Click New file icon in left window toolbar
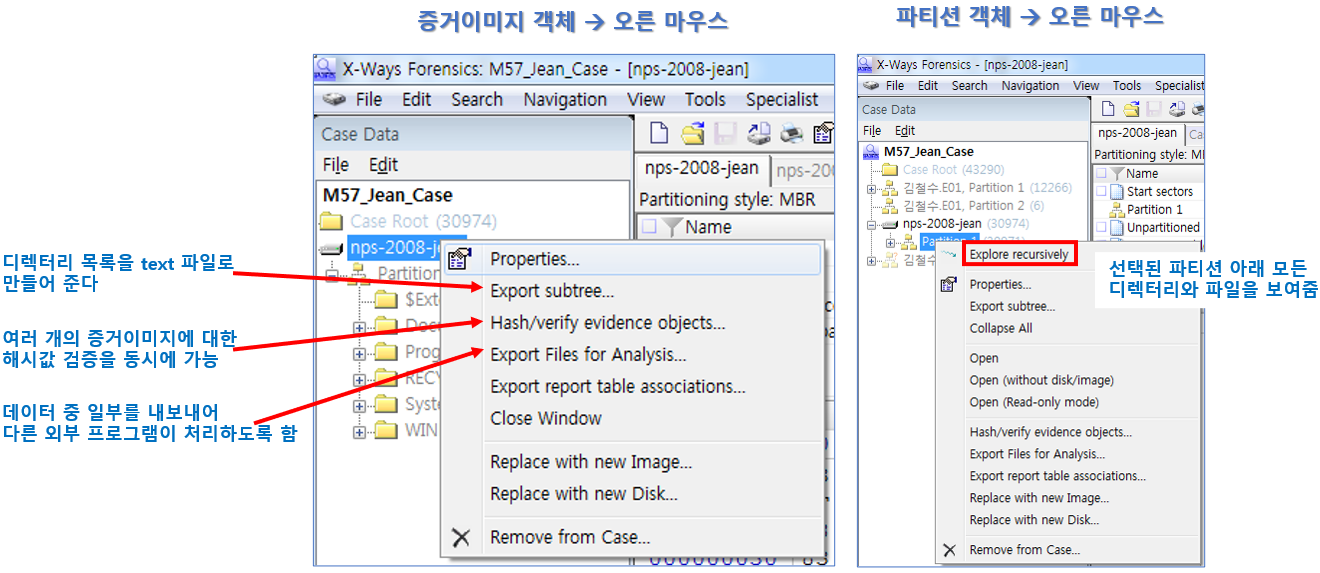Screen dimensions: 1320x573 tap(659, 133)
